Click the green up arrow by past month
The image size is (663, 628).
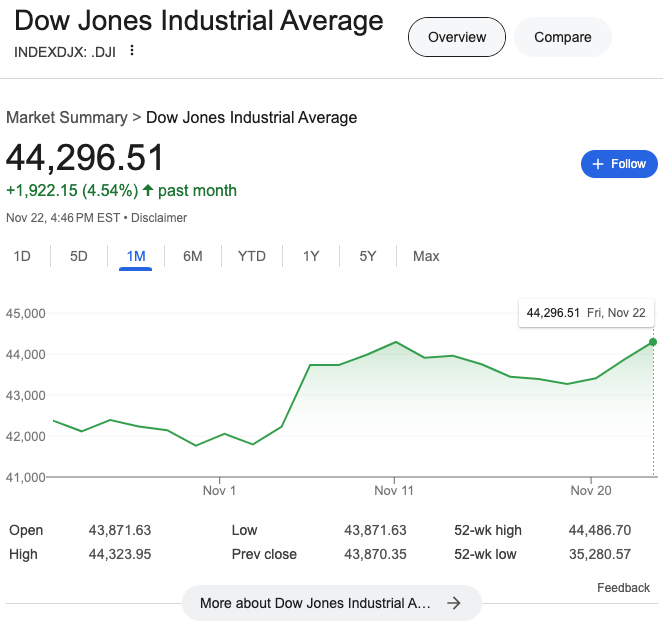(x=149, y=190)
